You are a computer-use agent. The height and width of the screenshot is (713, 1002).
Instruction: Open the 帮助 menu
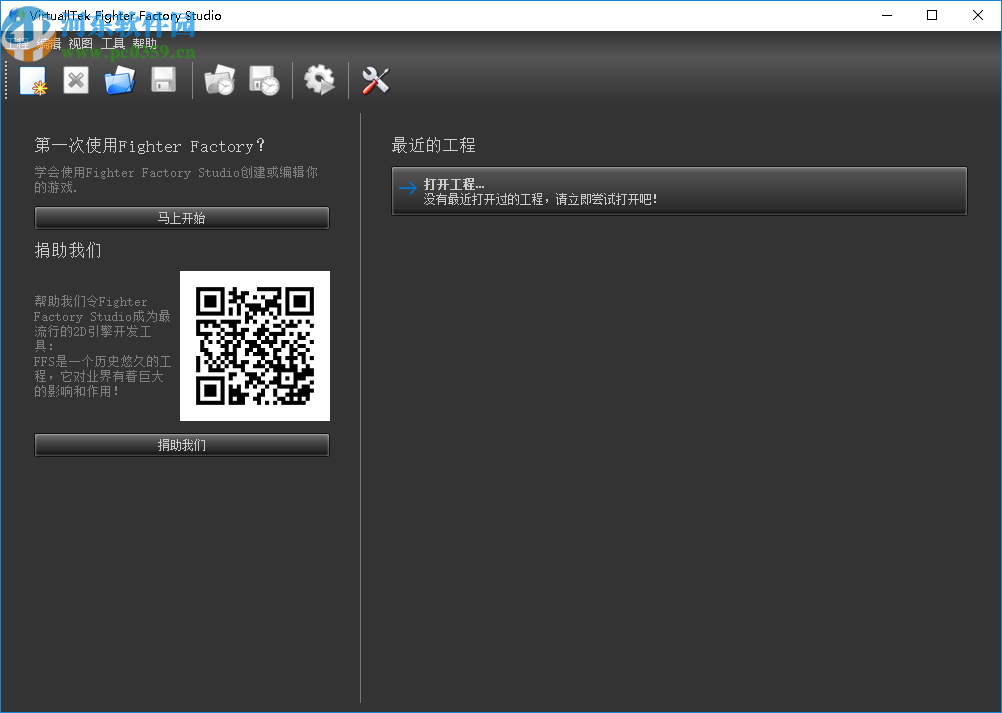point(144,44)
